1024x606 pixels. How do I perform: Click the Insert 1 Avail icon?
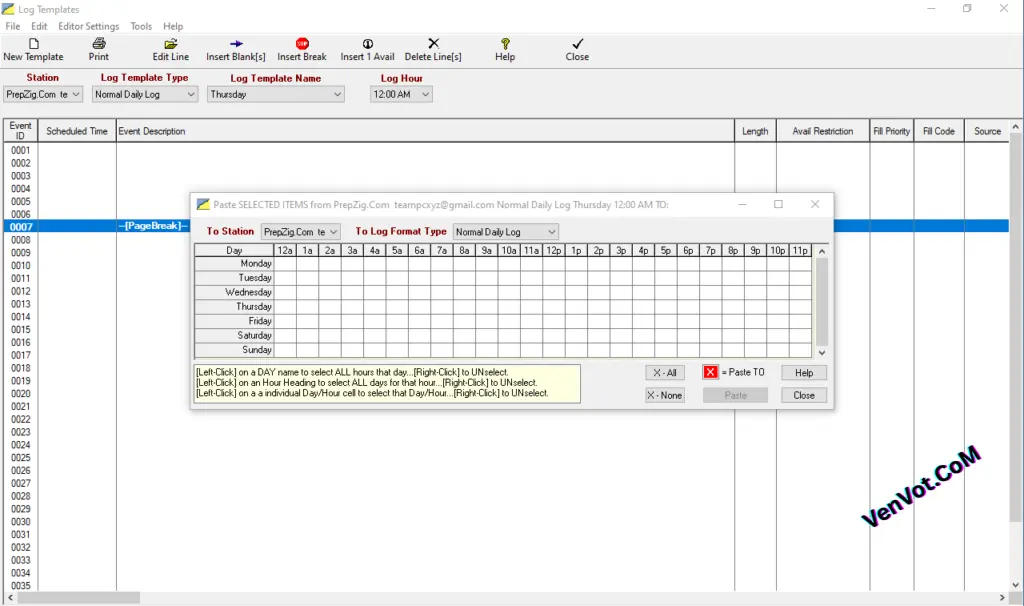[x=368, y=44]
